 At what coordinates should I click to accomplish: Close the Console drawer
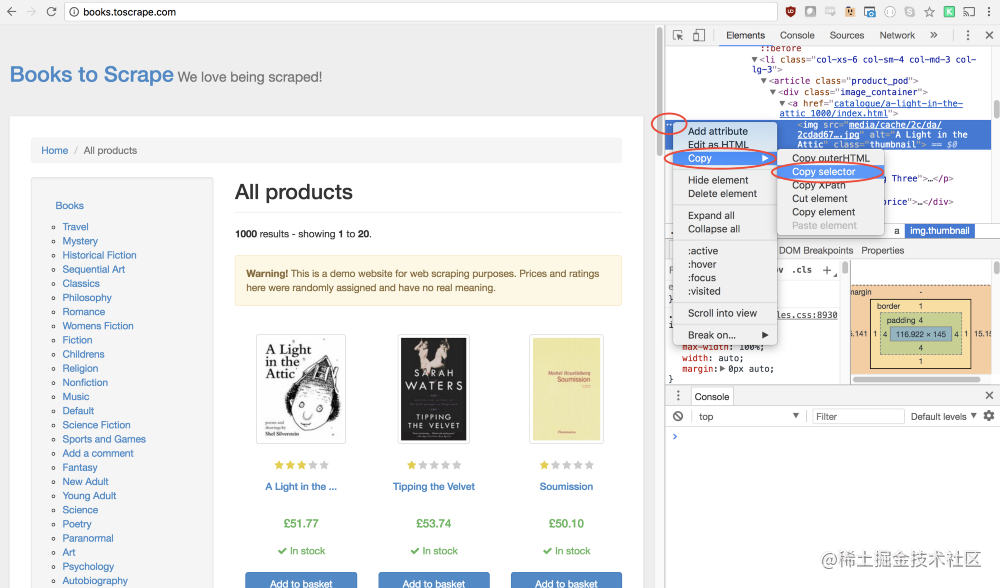click(989, 395)
